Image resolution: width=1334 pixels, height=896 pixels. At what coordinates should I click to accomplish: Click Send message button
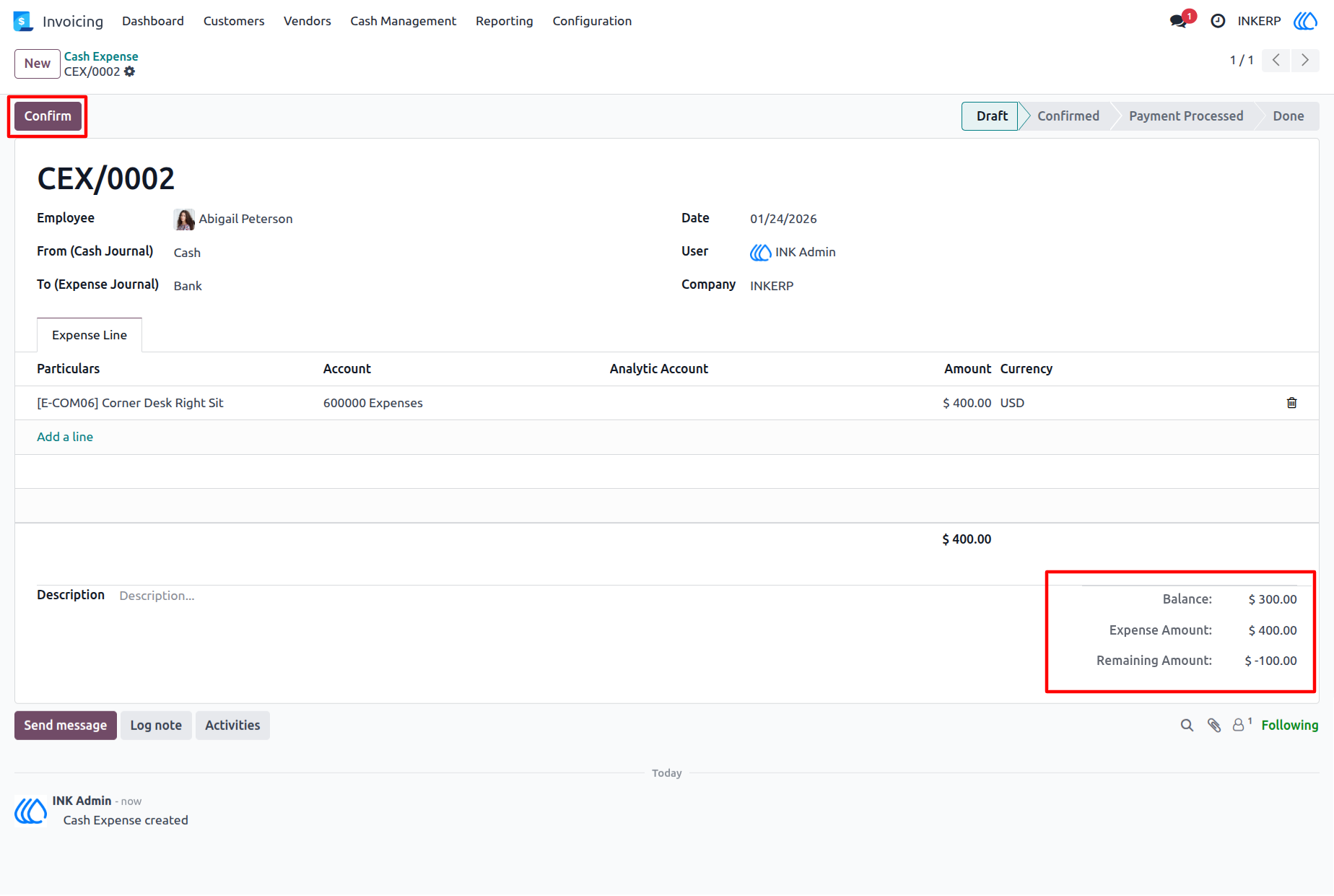point(66,725)
